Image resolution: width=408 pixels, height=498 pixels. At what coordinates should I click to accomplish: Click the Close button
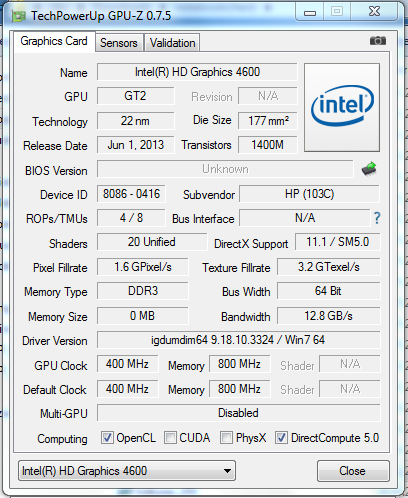[x=353, y=471]
